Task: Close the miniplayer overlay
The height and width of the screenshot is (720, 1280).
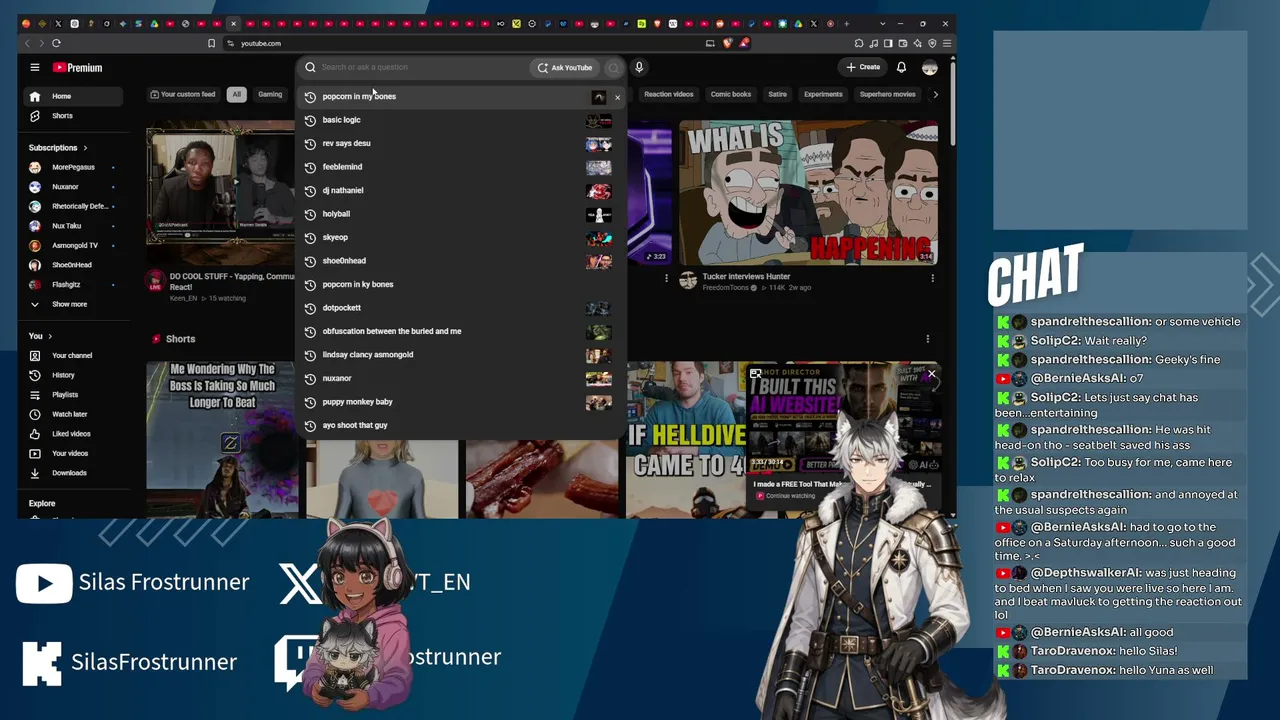Action: [x=931, y=375]
